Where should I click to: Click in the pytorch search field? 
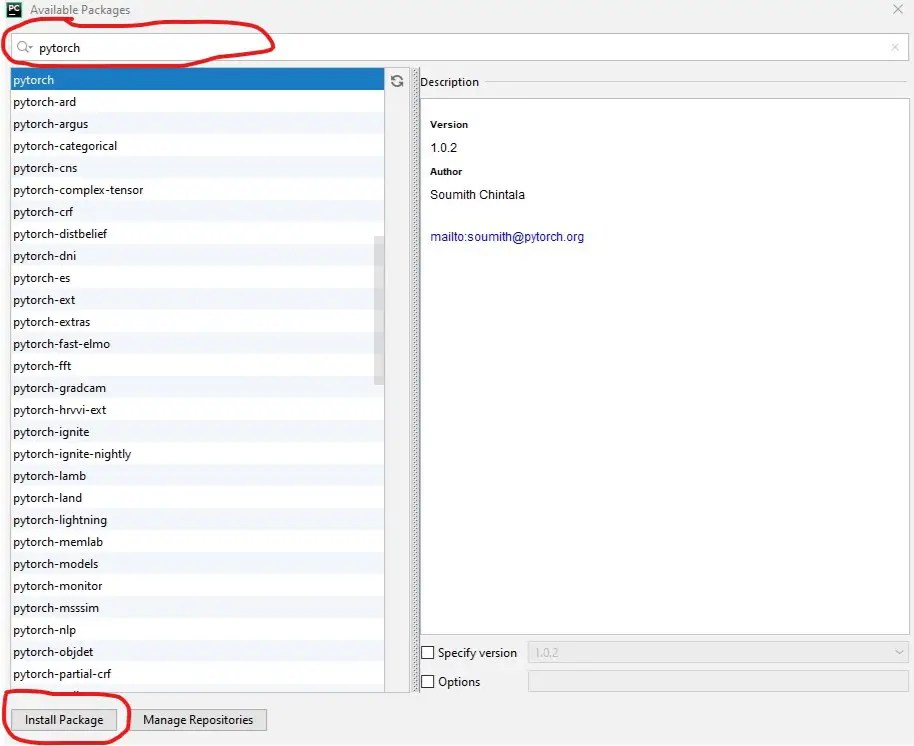click(x=460, y=47)
